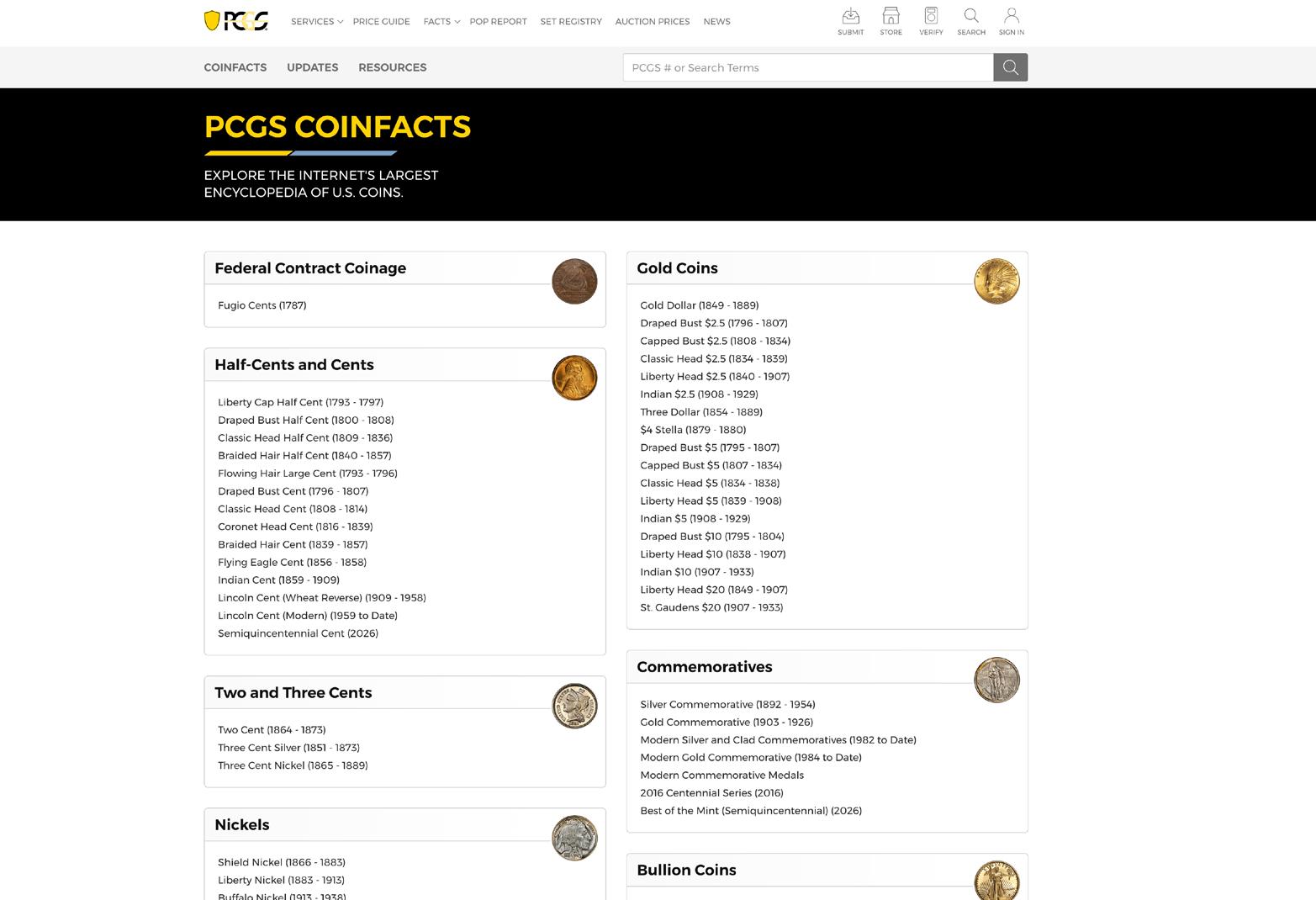Open Gold Commemorative (1903 - 1926)

[x=727, y=723]
